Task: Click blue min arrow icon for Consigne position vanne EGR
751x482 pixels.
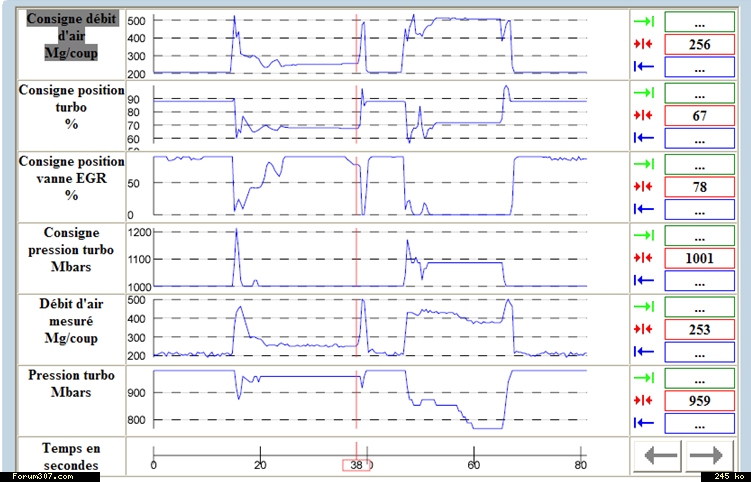Action: 644,209
